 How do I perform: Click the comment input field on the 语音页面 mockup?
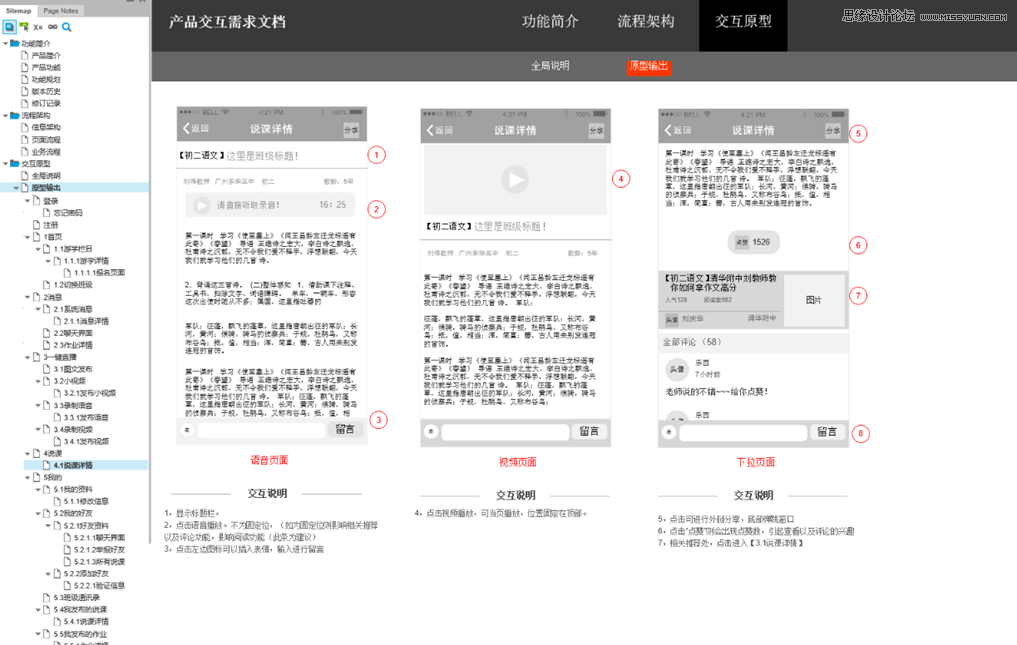point(261,430)
